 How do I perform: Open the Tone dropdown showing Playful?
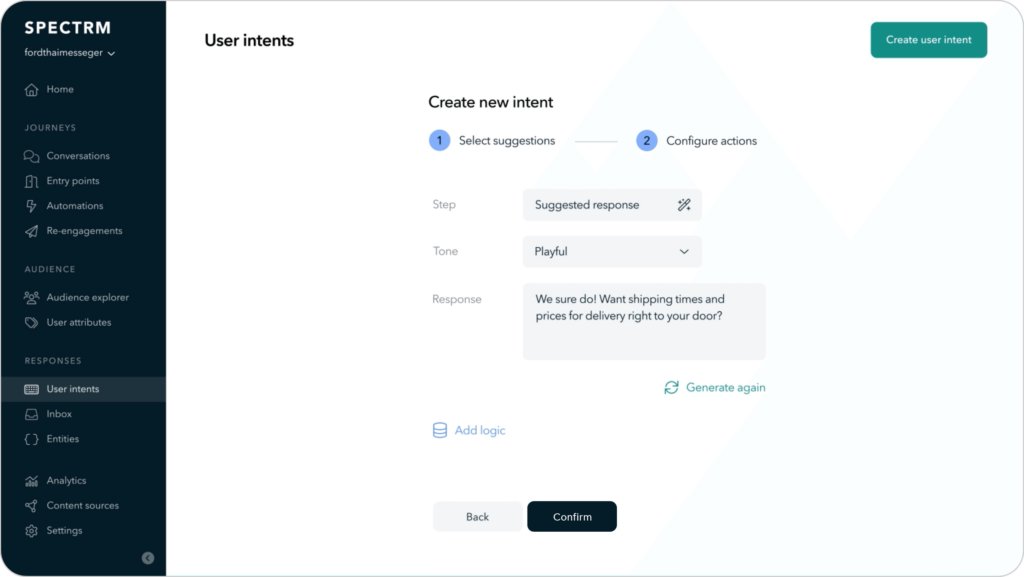click(612, 251)
